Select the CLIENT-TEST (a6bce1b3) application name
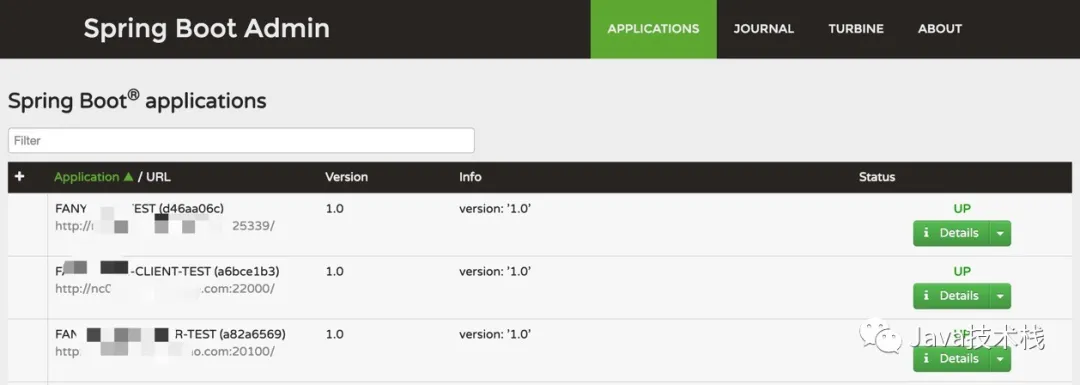This screenshot has height=385, width=1080. [167, 271]
